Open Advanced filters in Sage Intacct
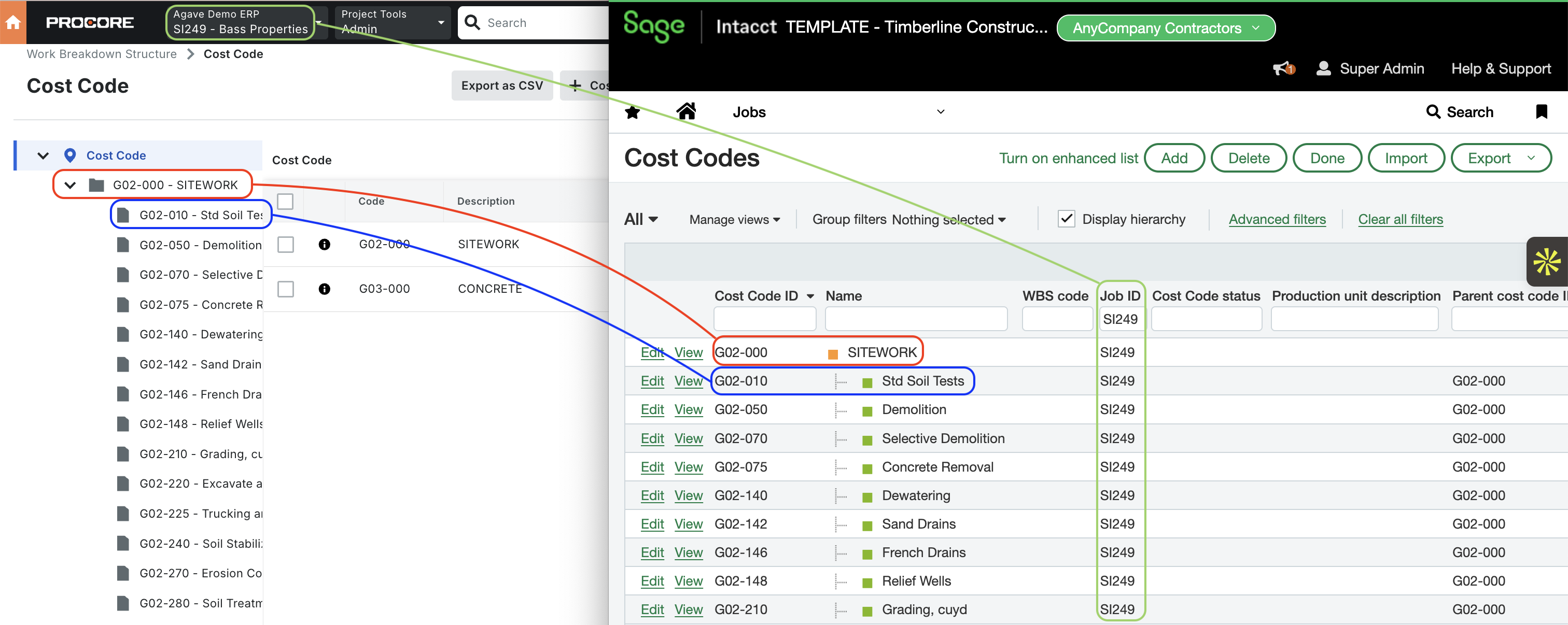The image size is (1568, 625). [x=1277, y=219]
